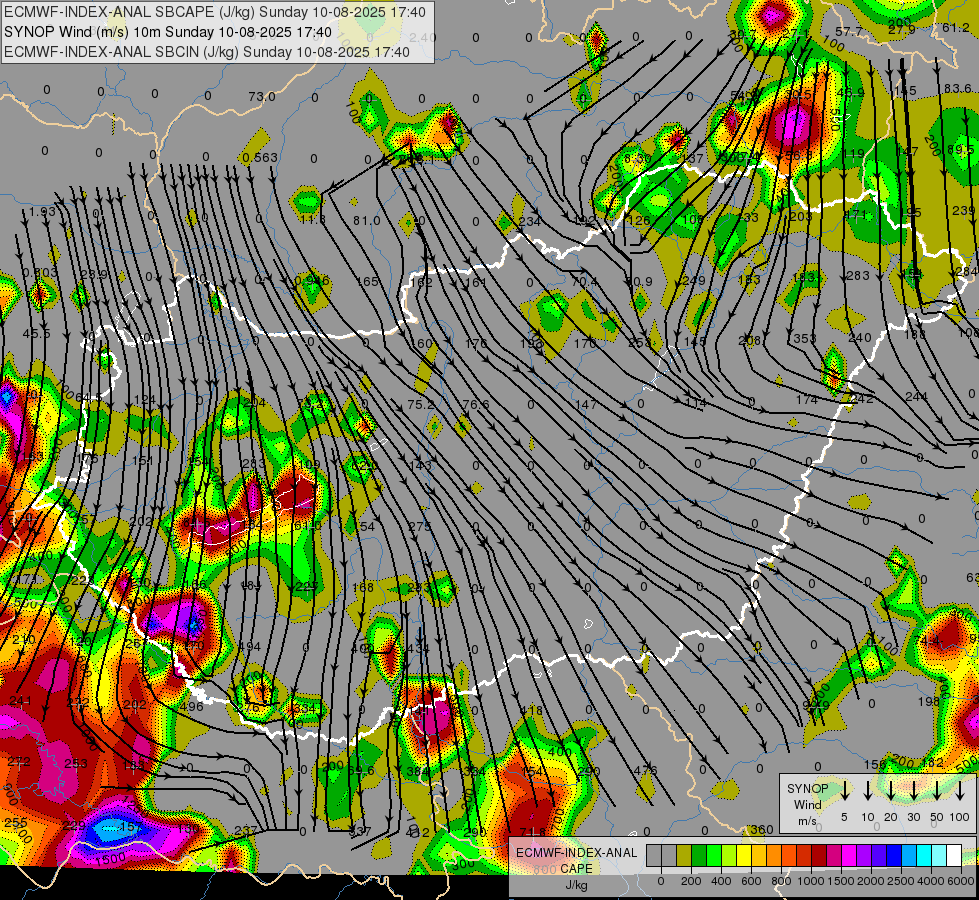Click the '1000' tick label on CAPE colorbar
Screen dimensions: 979x900
click(x=811, y=881)
